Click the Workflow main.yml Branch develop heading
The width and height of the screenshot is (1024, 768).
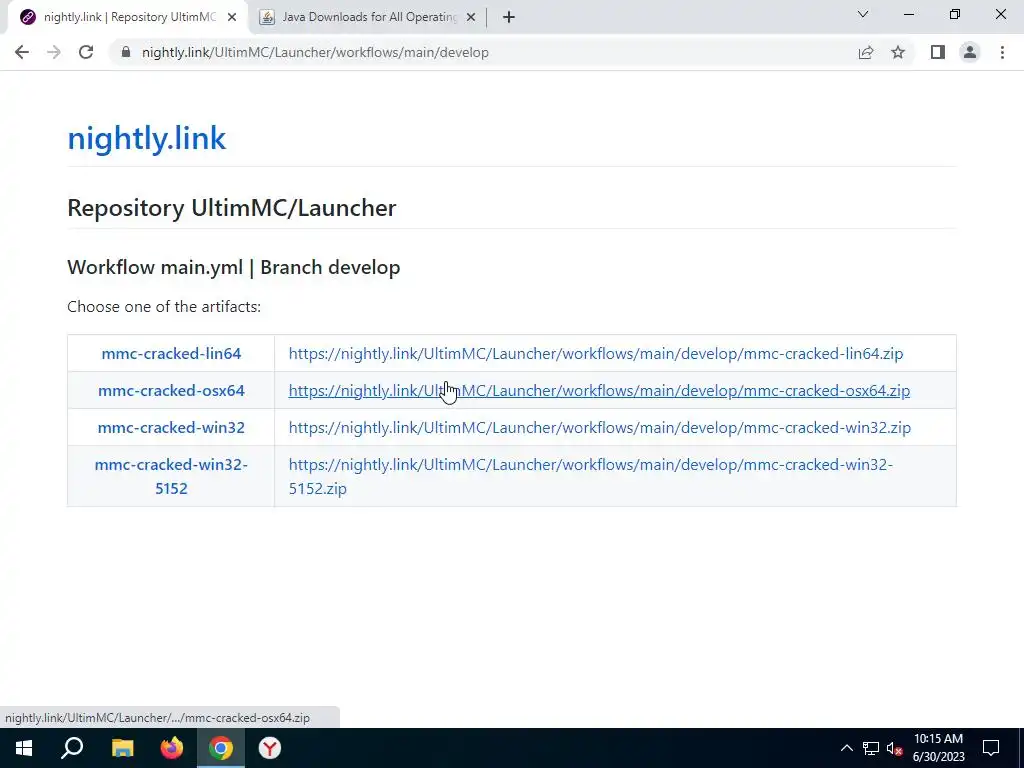tap(233, 267)
